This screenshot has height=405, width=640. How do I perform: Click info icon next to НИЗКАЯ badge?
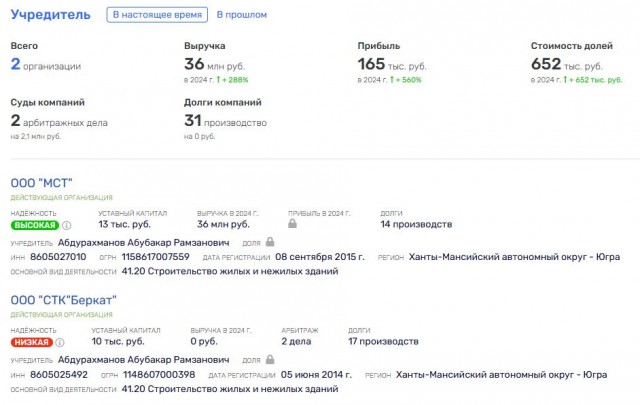click(60, 342)
